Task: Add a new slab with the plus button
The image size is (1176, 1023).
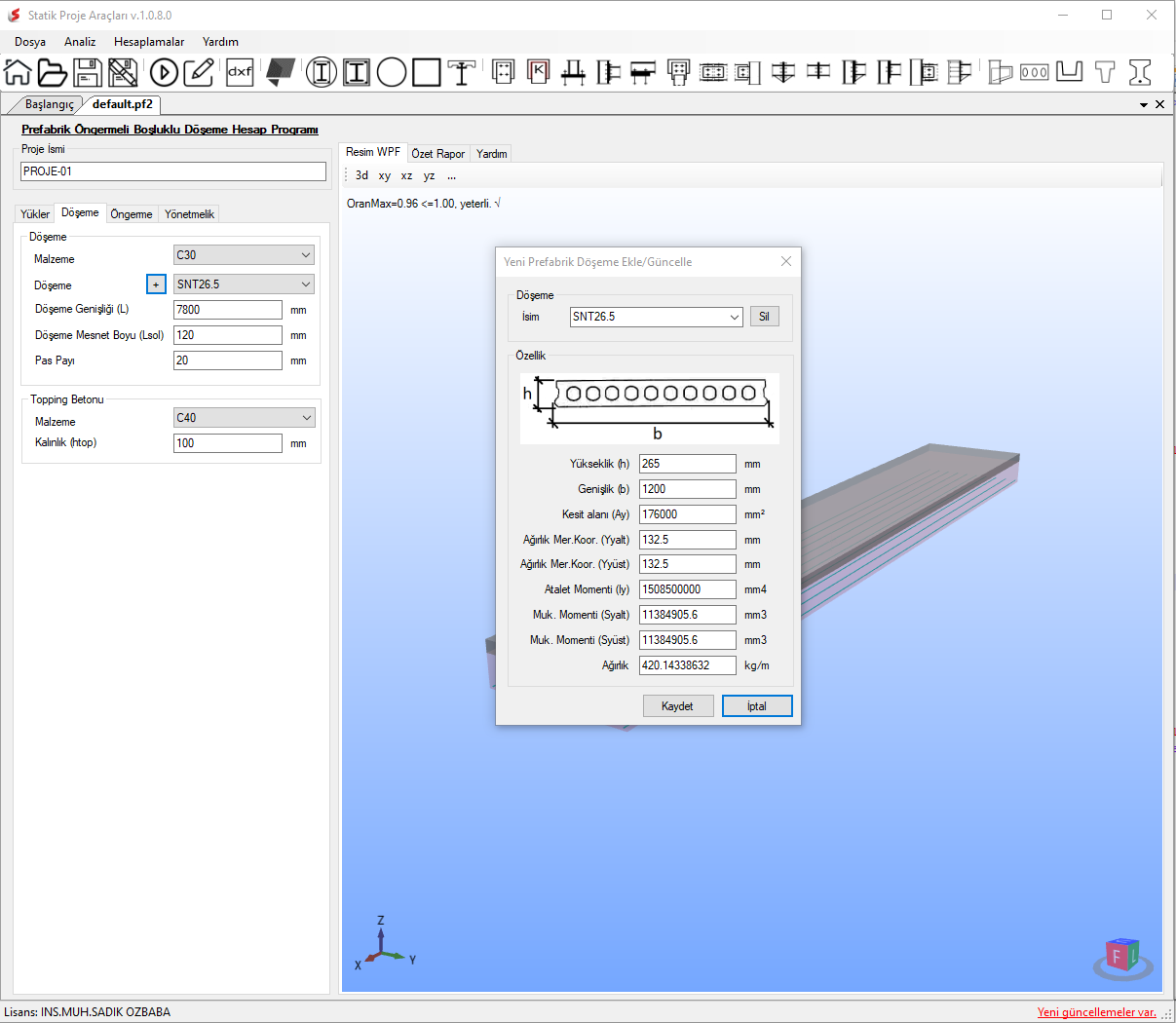Action: (156, 284)
